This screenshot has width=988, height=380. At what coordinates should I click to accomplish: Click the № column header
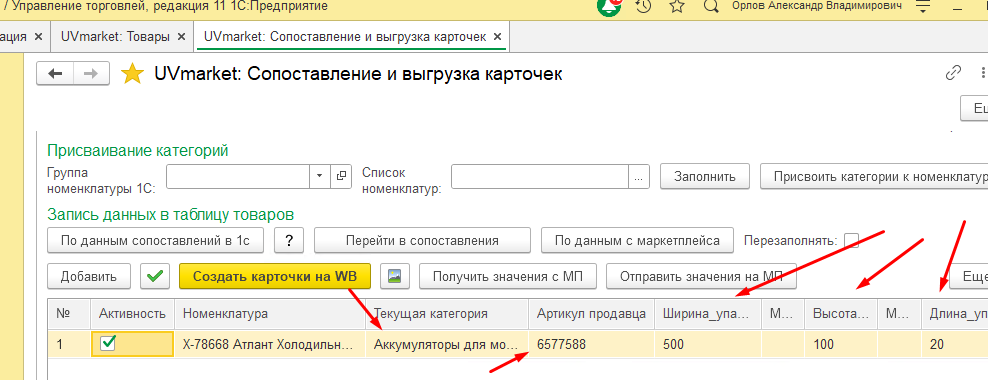69,313
